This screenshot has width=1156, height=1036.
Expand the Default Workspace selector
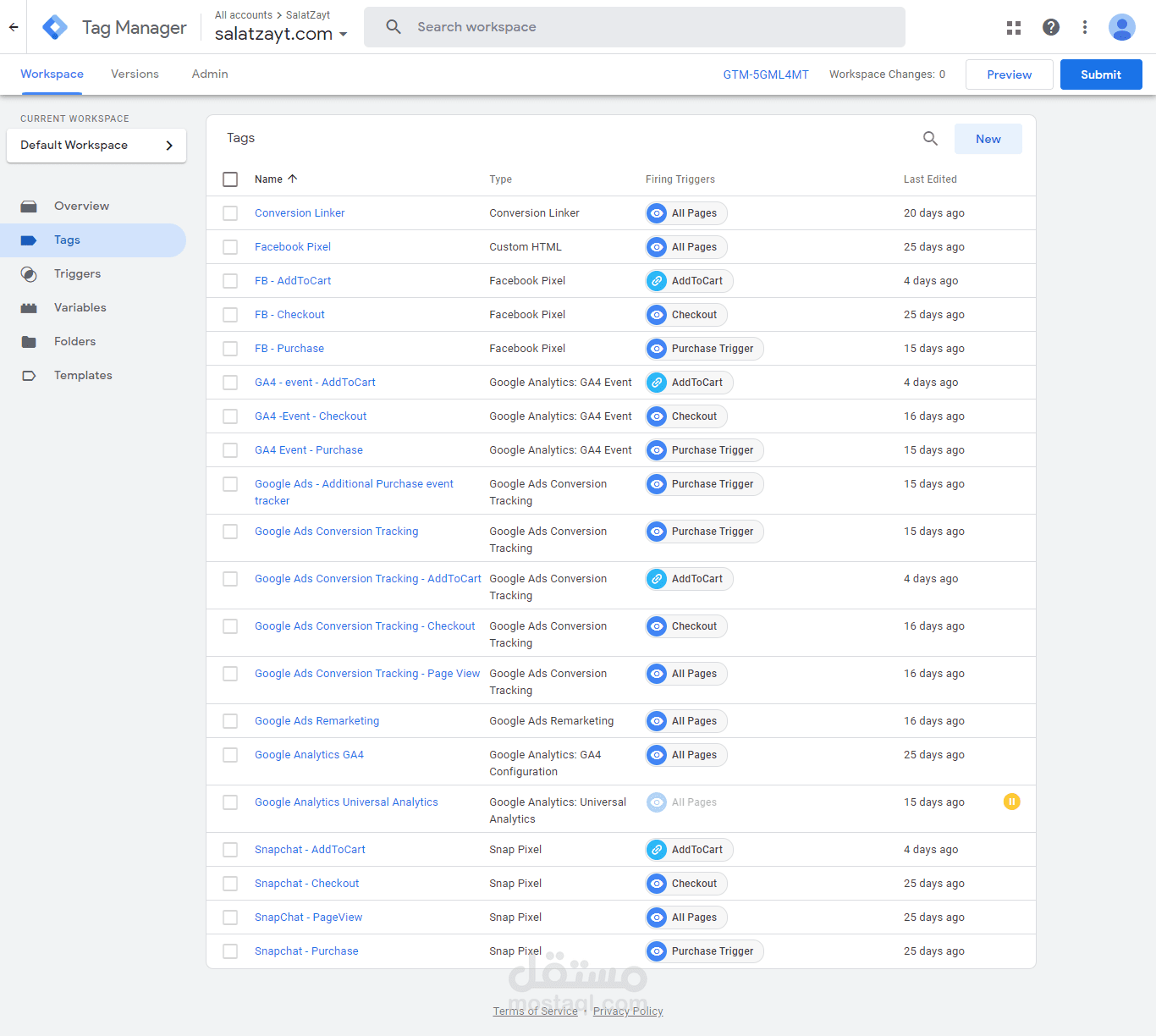pyautogui.click(x=96, y=146)
